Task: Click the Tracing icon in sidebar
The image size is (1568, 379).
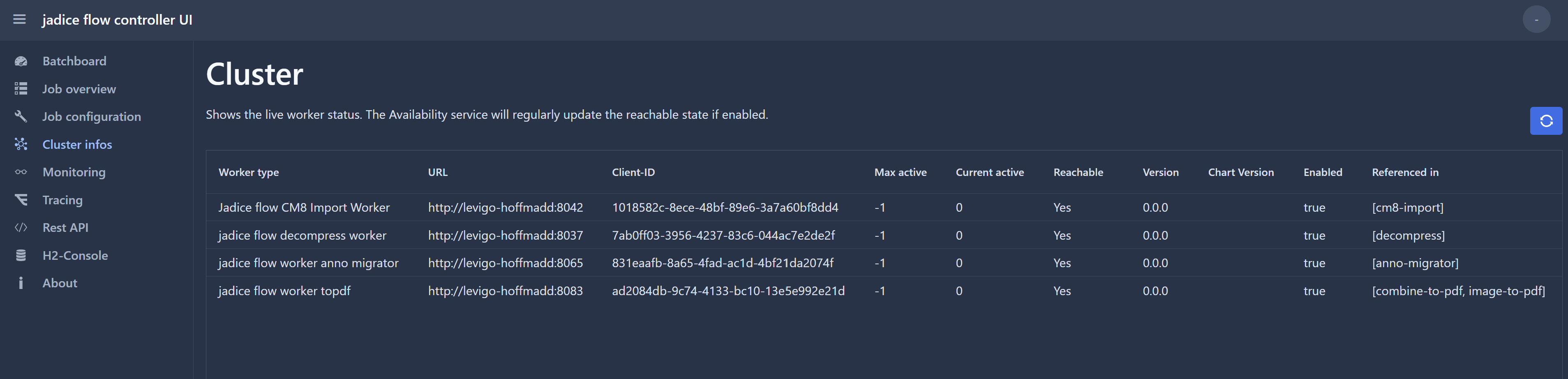Action: (x=21, y=199)
